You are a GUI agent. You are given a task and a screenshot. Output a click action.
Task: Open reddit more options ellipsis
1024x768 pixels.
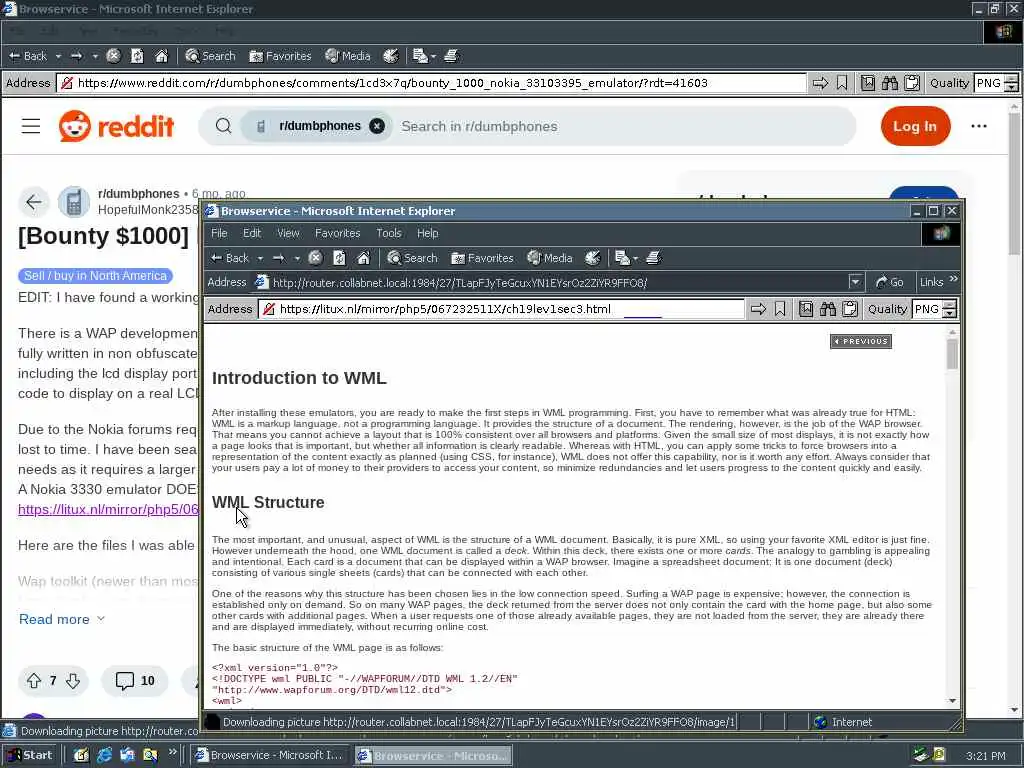(x=978, y=126)
